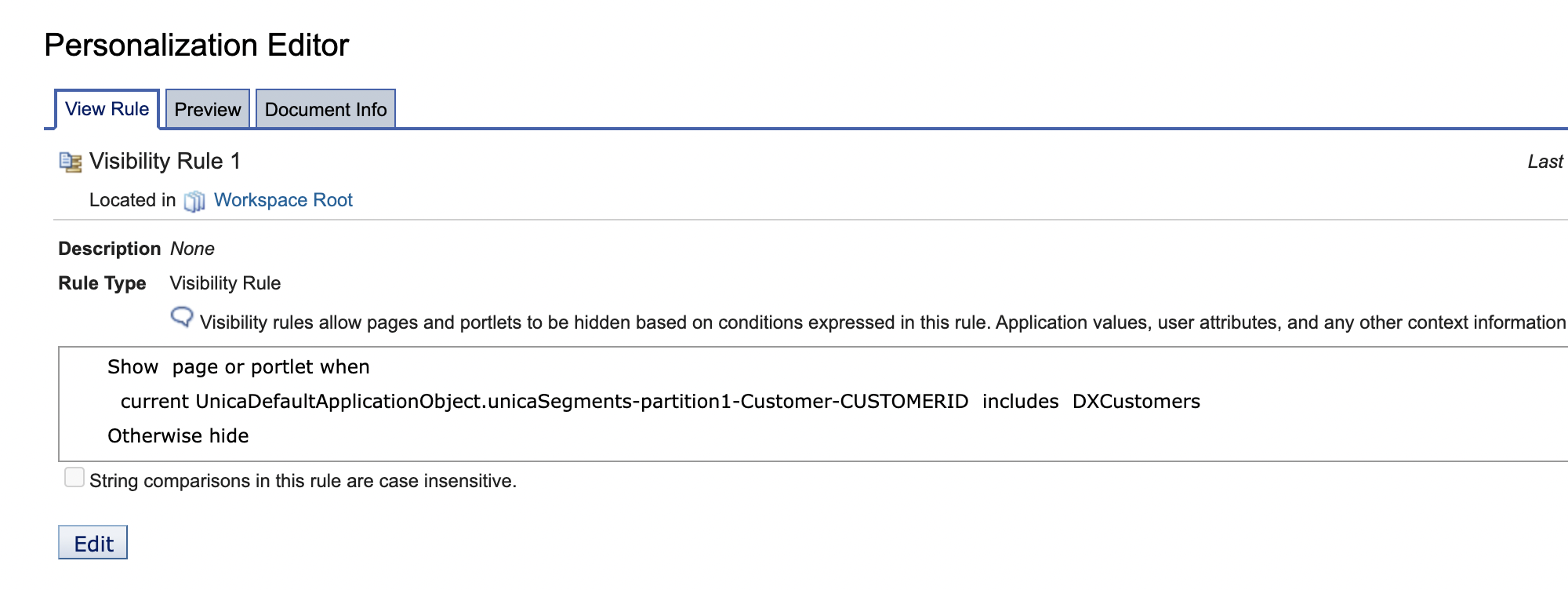Click the DXCustomers segment value
1568x590 pixels.
point(1137,401)
